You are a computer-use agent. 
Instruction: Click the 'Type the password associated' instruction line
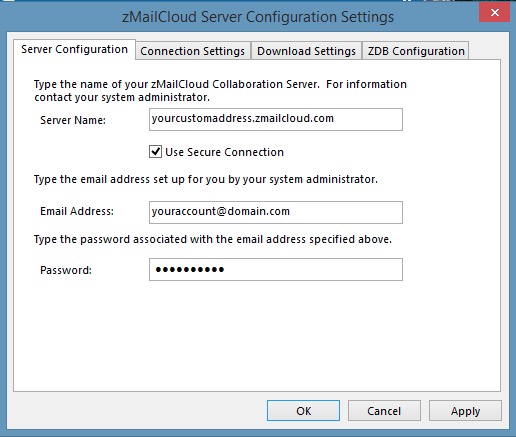click(x=213, y=239)
